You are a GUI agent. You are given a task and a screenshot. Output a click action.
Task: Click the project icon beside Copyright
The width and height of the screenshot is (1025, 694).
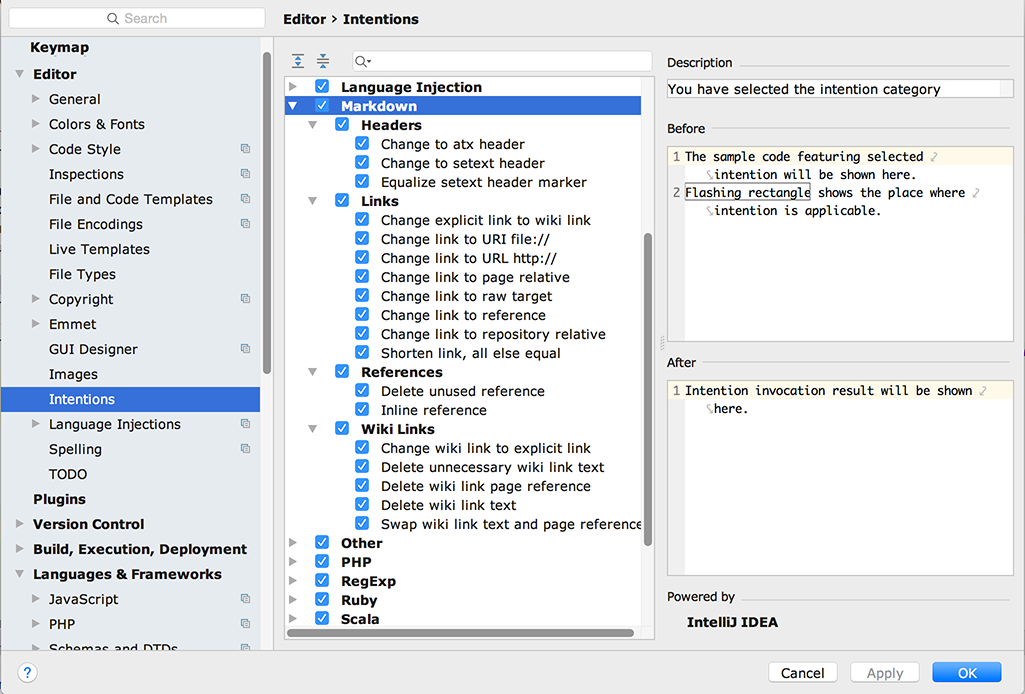pyautogui.click(x=245, y=299)
